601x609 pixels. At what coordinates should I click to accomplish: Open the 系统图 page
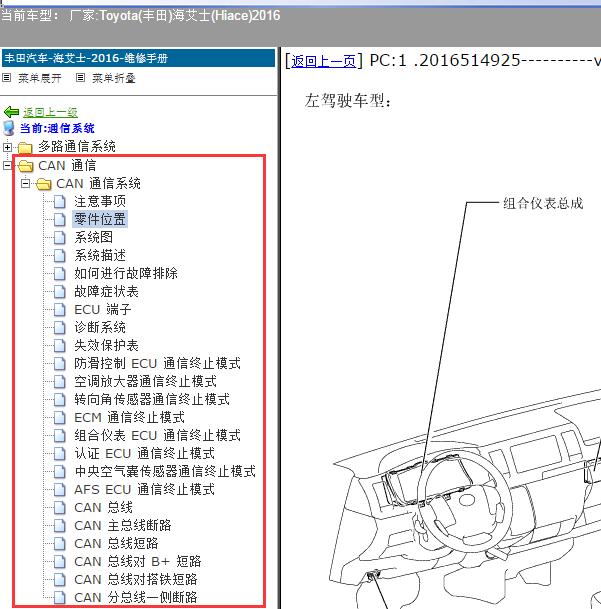tap(94, 237)
